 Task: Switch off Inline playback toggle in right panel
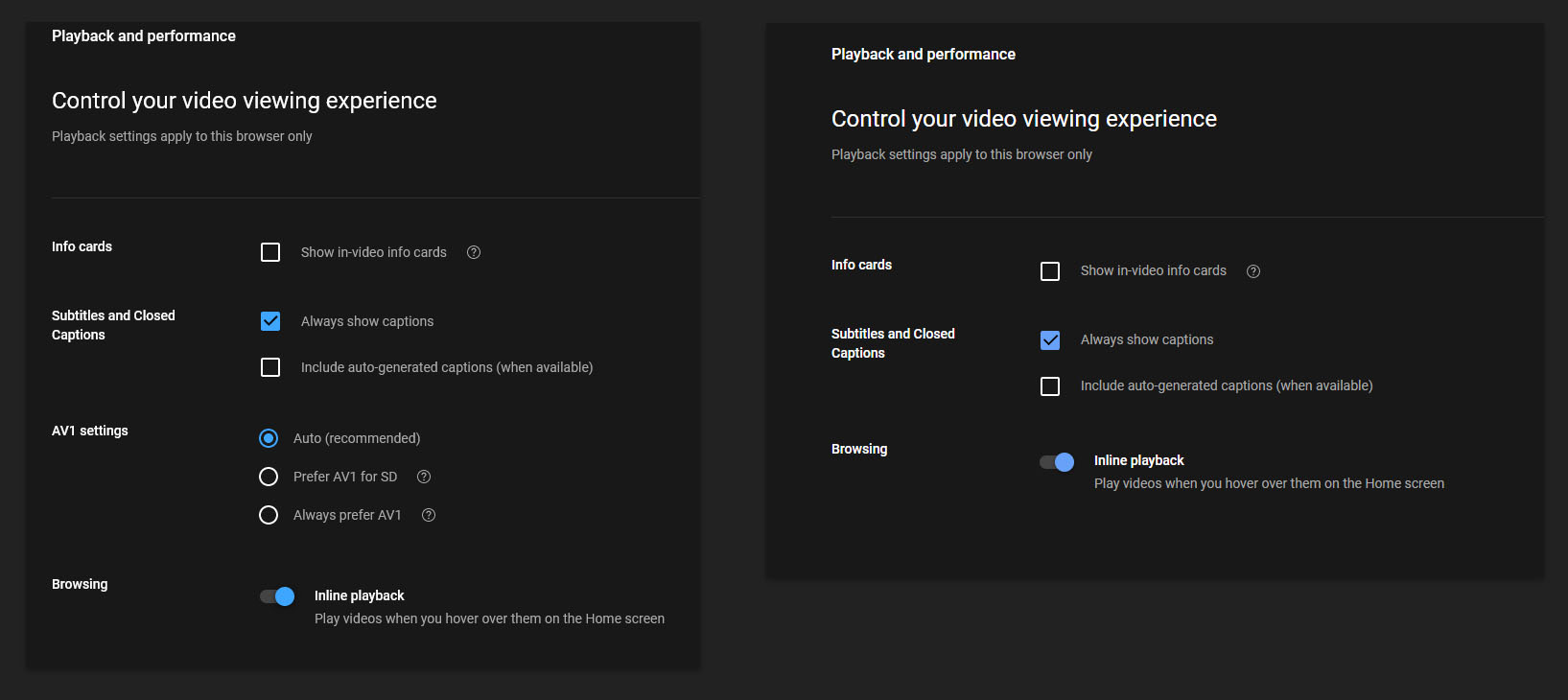[x=1057, y=462]
